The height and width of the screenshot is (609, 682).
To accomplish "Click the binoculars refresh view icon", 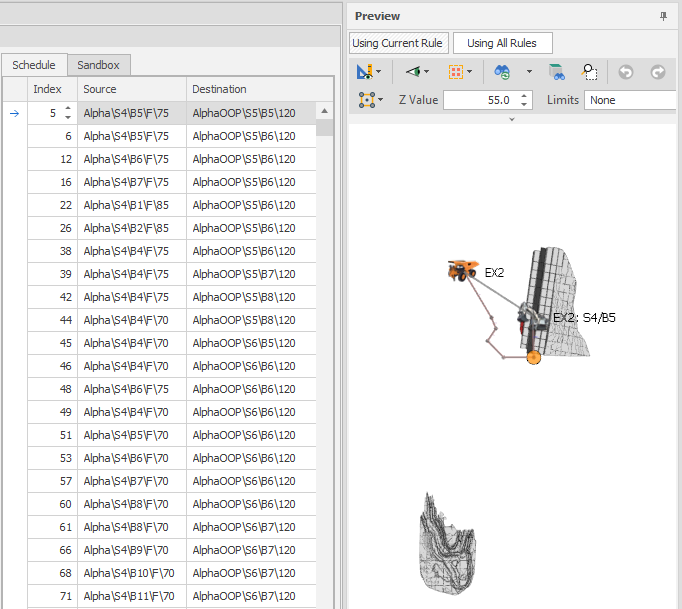I will pos(503,72).
